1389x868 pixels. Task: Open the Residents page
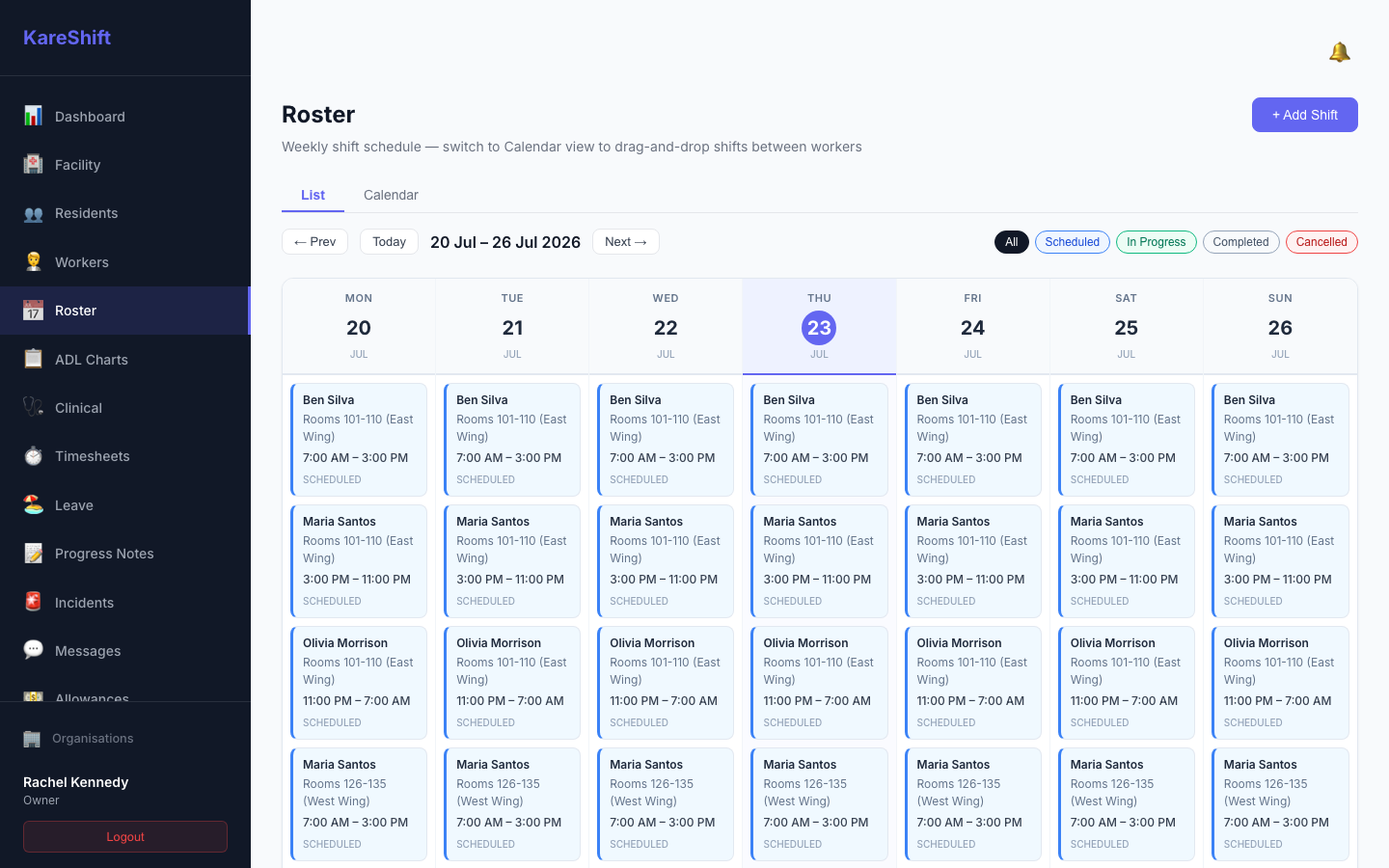125,213
